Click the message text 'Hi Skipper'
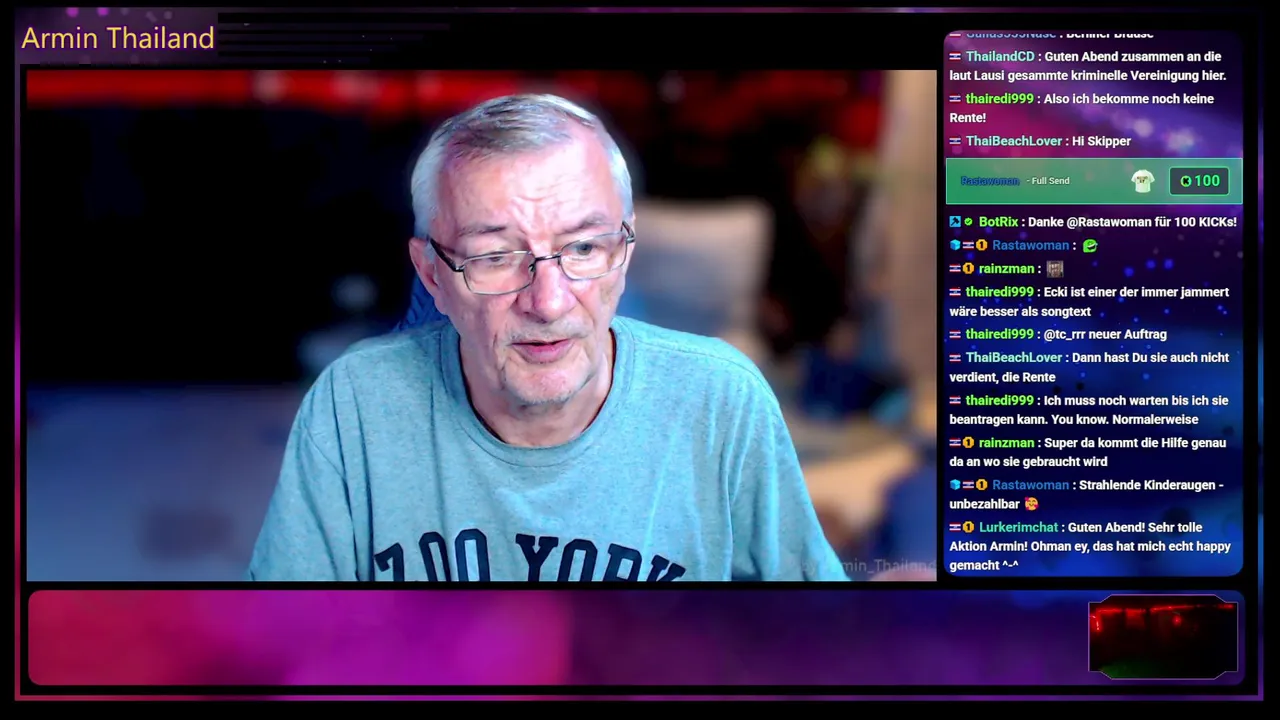Image resolution: width=1280 pixels, height=720 pixels. tap(1101, 141)
